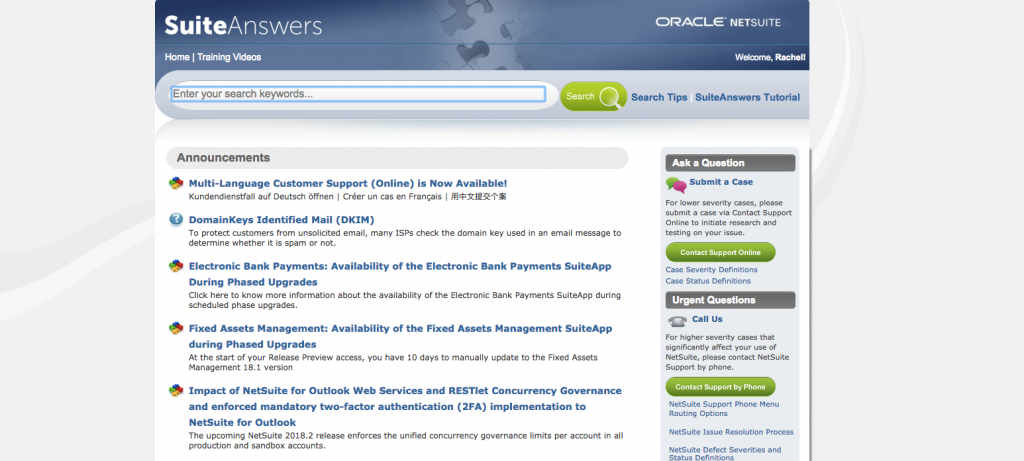The height and width of the screenshot is (461, 1024).
Task: Open the Training Videos menu item
Action: click(229, 57)
